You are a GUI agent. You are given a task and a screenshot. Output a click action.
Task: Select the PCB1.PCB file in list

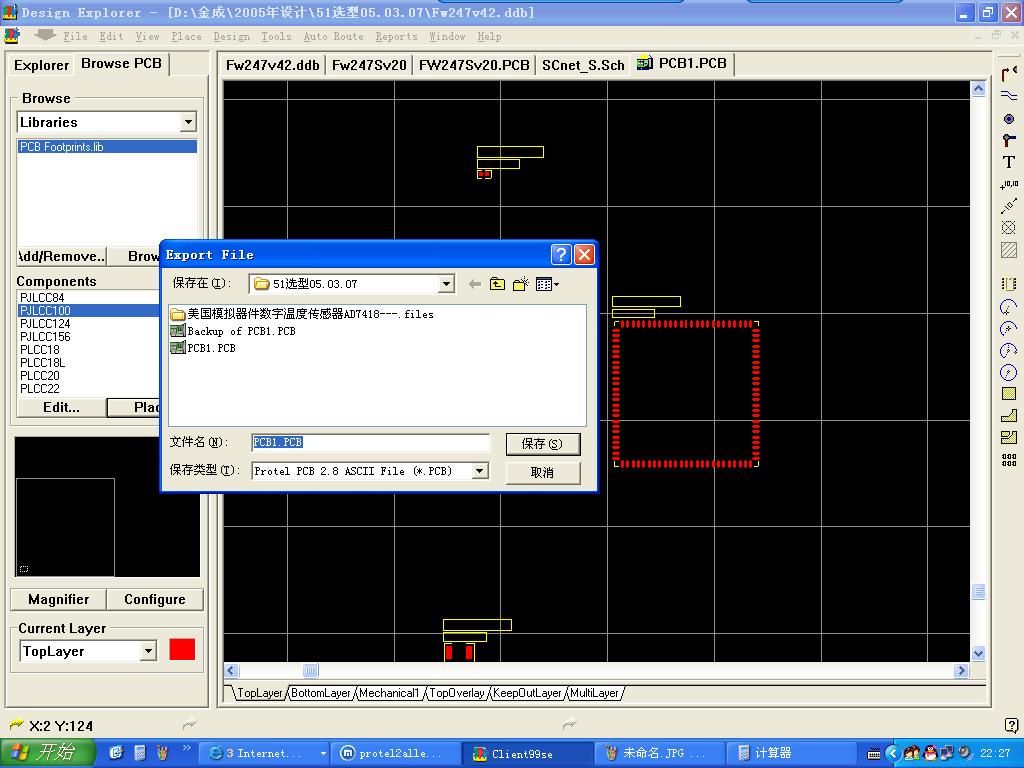point(203,348)
